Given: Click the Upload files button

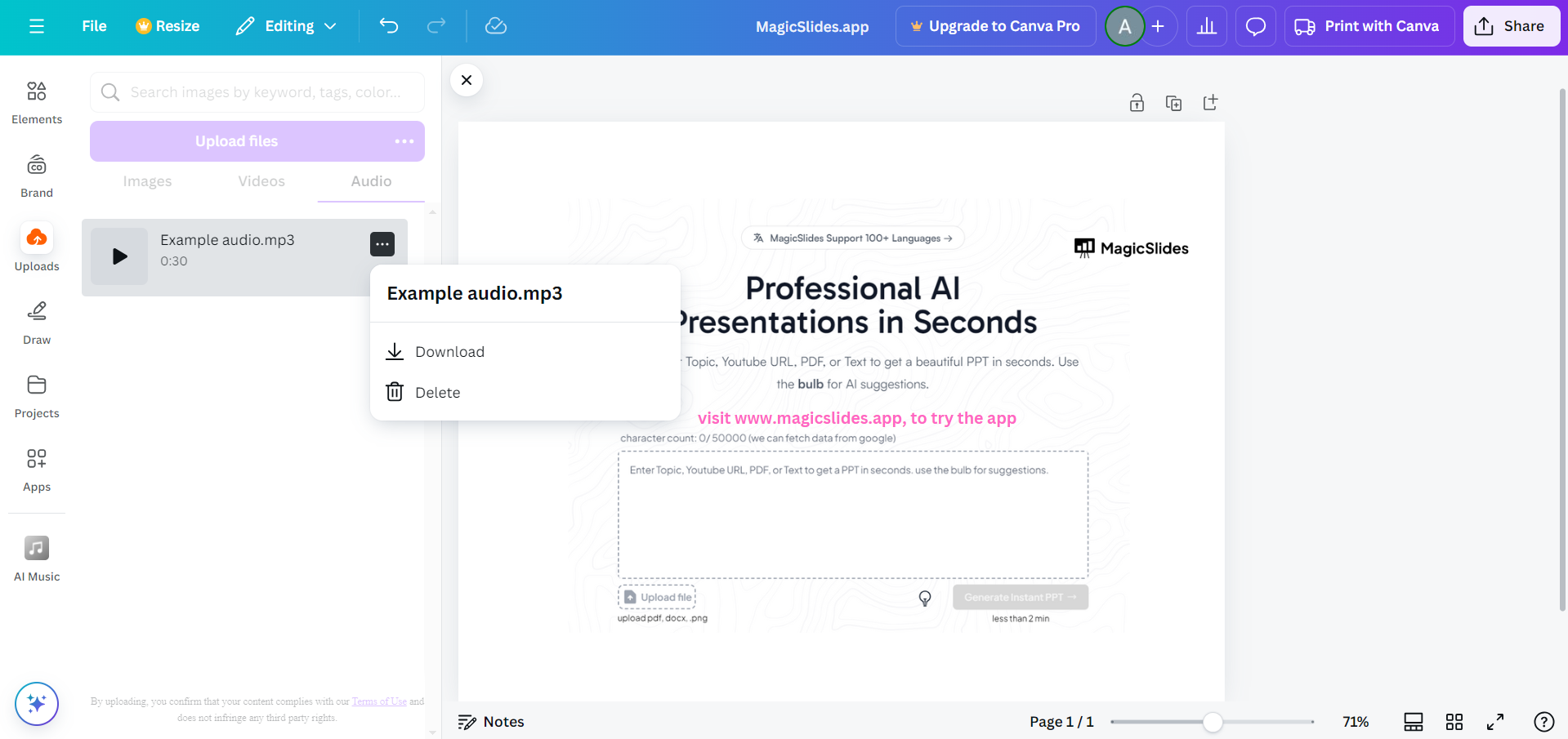Looking at the screenshot, I should coord(237,141).
